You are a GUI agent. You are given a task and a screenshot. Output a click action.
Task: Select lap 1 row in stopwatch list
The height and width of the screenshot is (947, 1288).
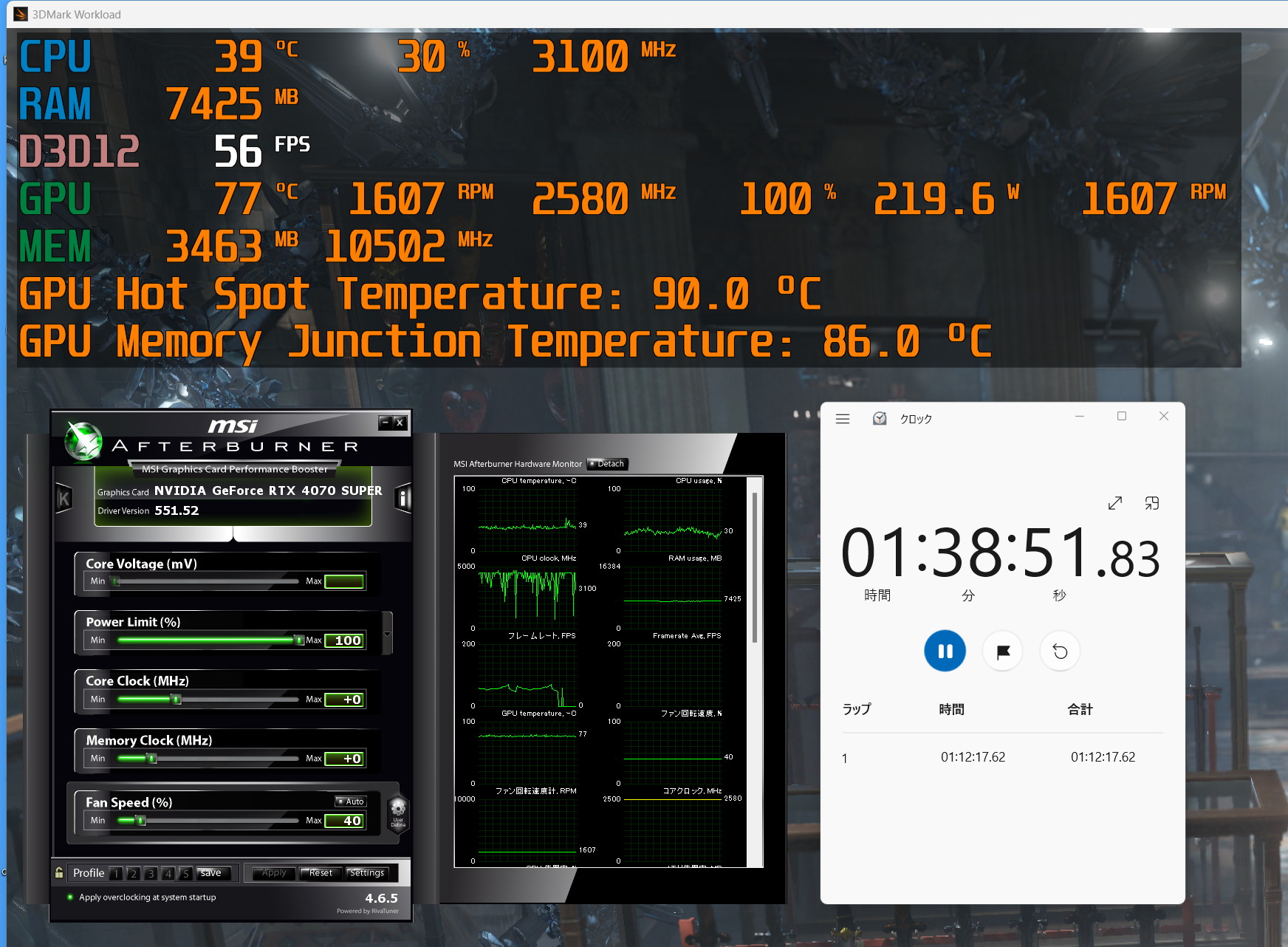pos(1002,757)
